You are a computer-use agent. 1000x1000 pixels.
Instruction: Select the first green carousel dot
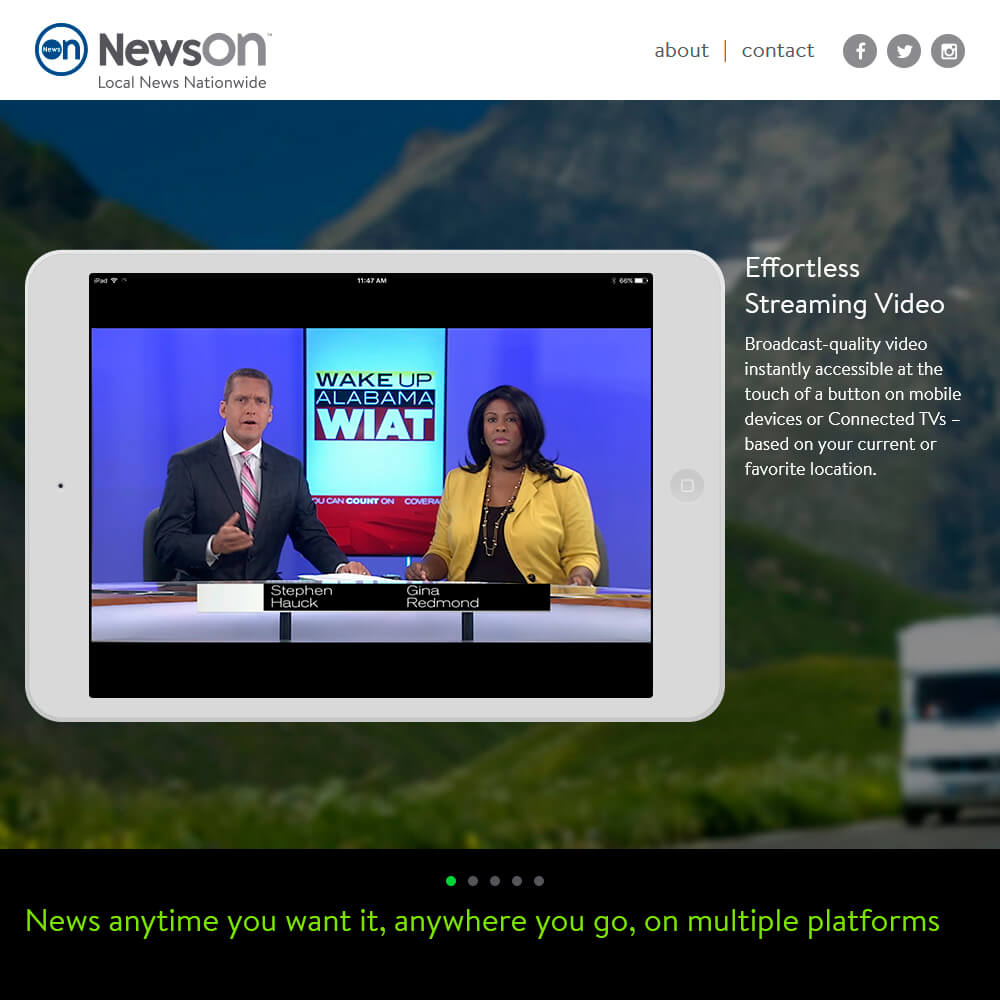(451, 881)
